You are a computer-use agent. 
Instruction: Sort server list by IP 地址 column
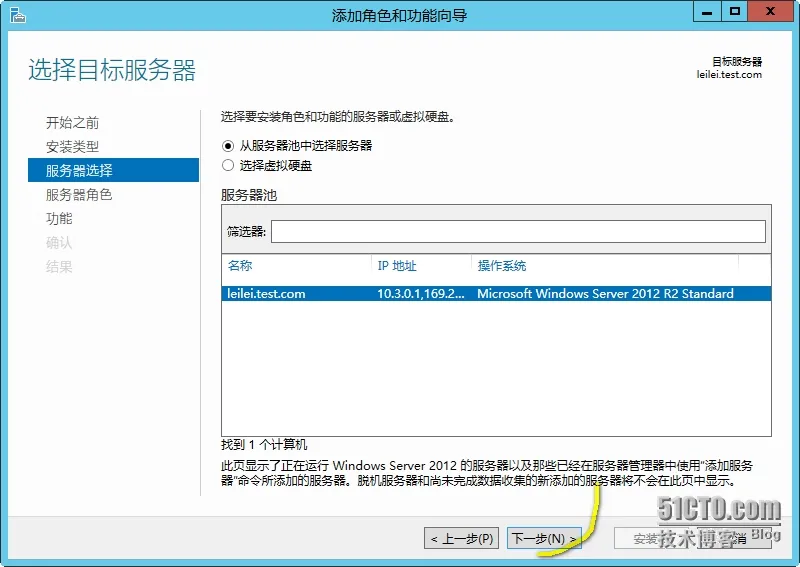396,266
